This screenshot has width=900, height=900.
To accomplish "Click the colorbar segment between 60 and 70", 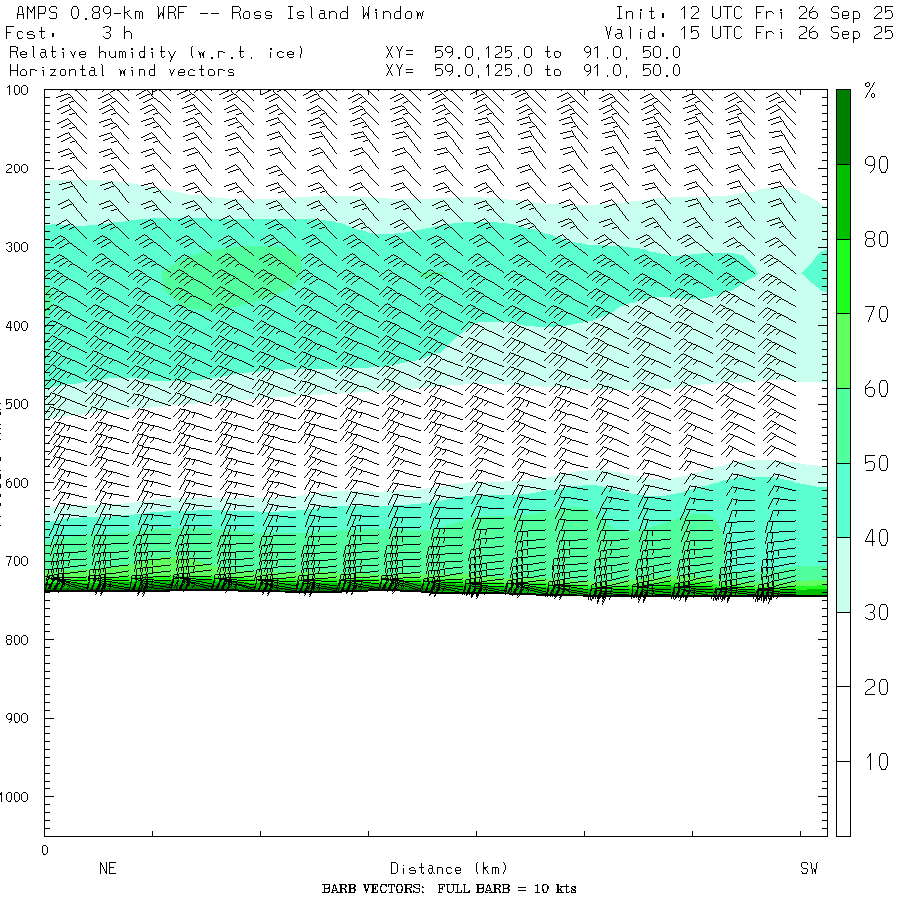I will tap(843, 351).
